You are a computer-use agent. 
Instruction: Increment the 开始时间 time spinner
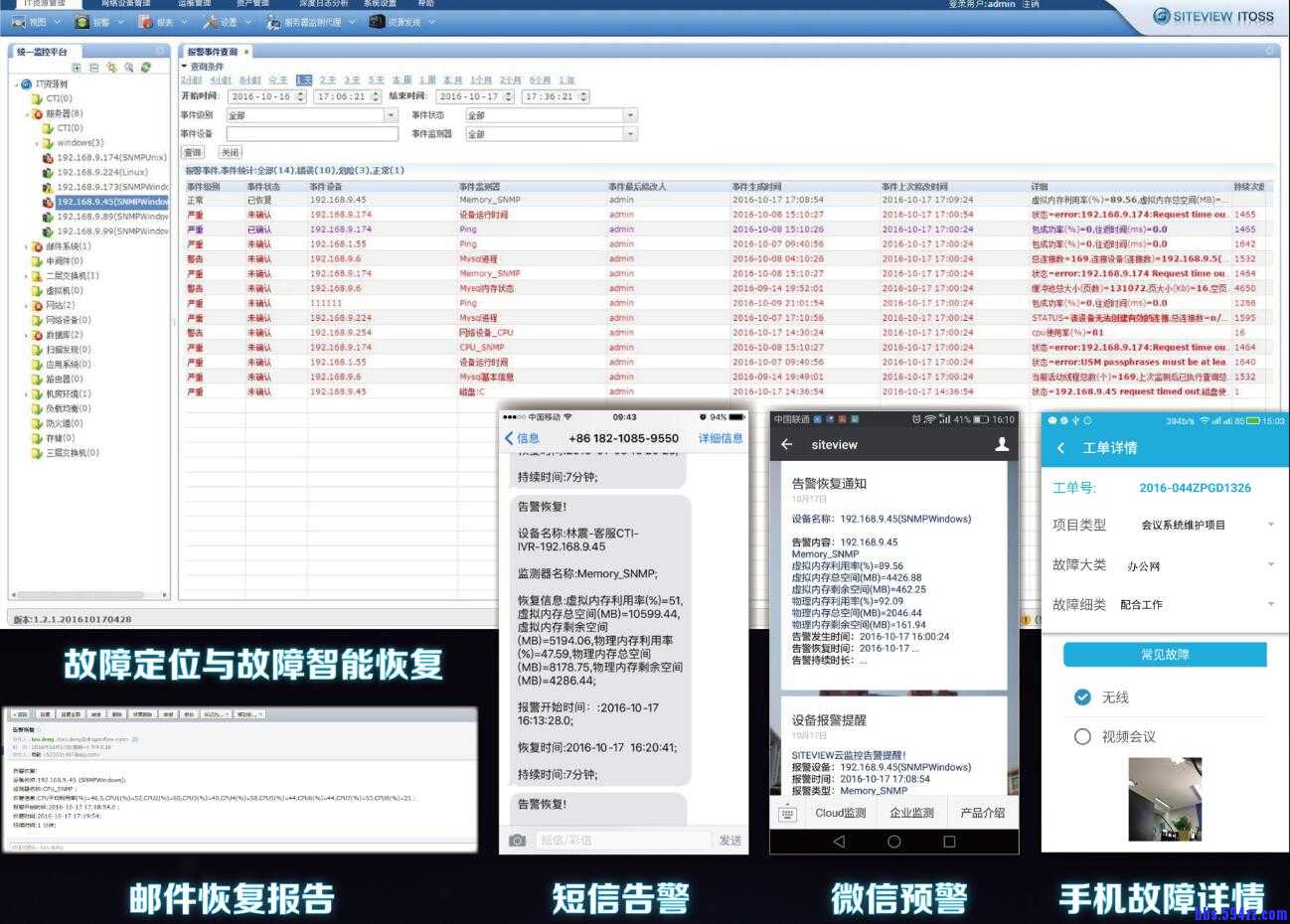coord(378,92)
